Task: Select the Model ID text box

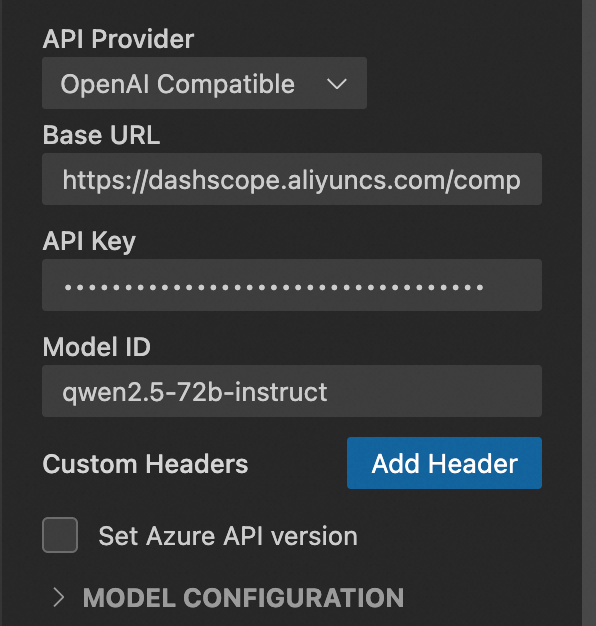Action: [292, 391]
